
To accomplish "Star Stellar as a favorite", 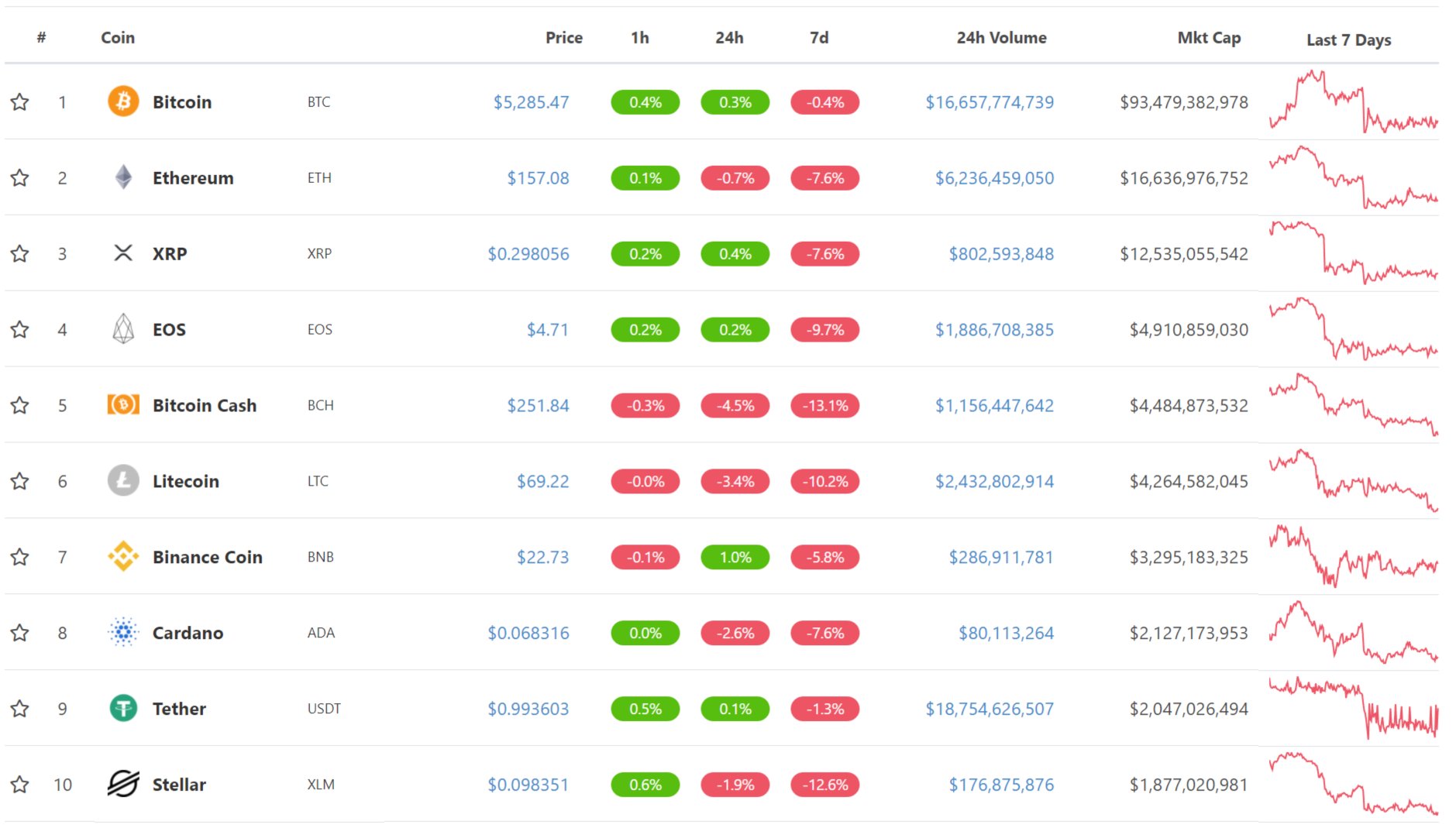I will coord(20,785).
